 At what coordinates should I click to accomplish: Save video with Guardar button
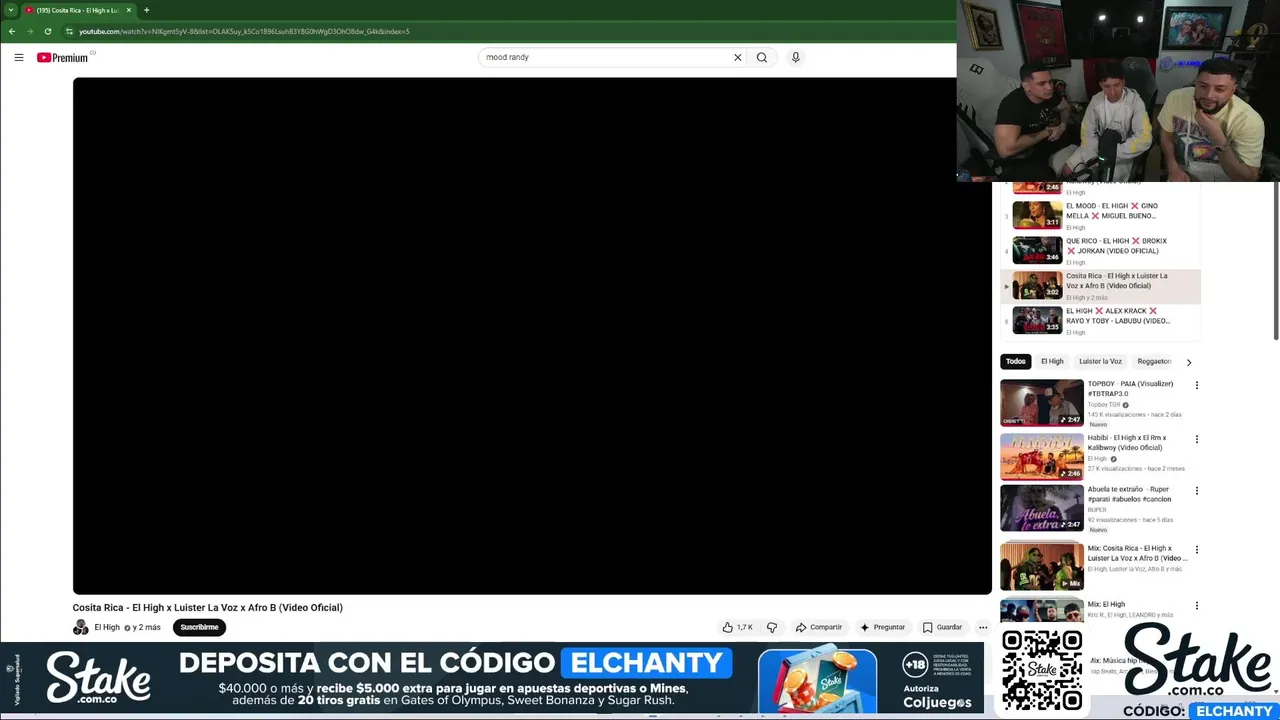(x=942, y=627)
